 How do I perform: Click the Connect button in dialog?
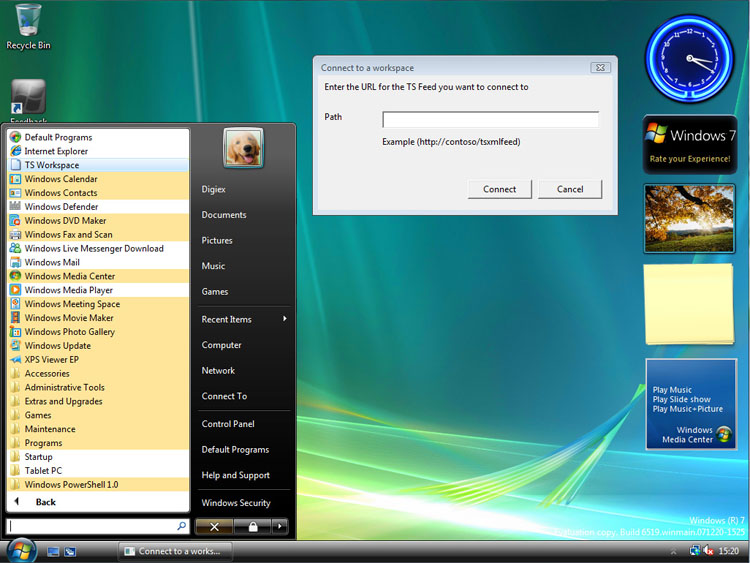499,189
